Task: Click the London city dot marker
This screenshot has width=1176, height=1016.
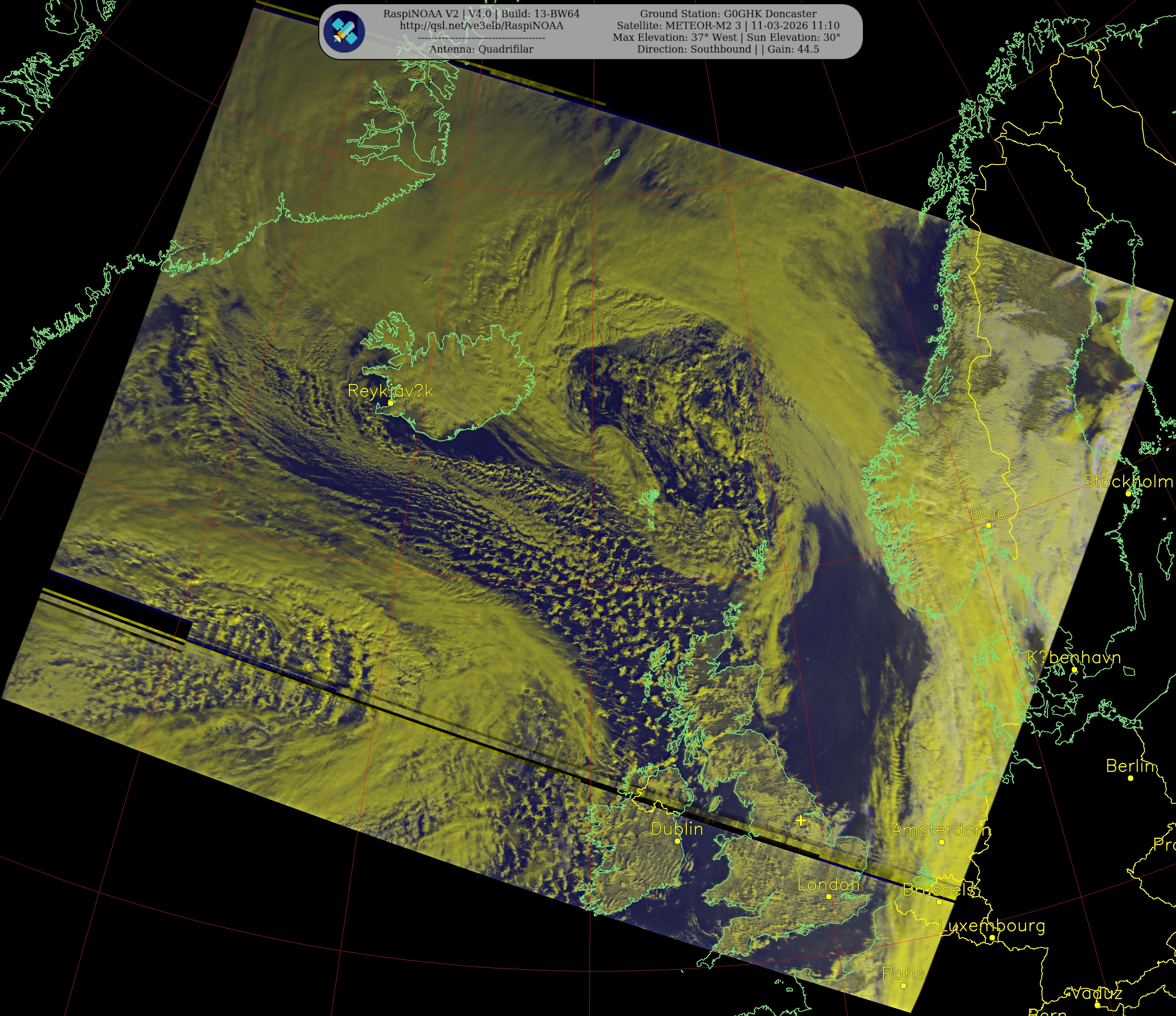Action: click(829, 896)
